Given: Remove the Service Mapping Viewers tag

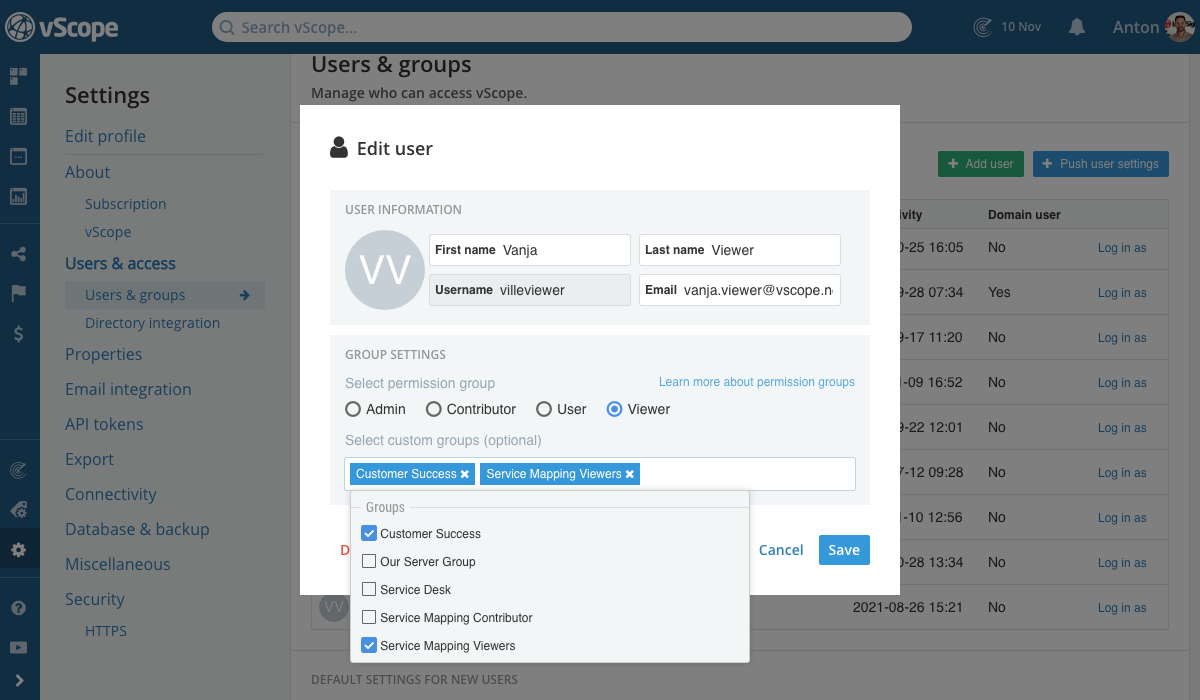Looking at the screenshot, I should pyautogui.click(x=630, y=474).
